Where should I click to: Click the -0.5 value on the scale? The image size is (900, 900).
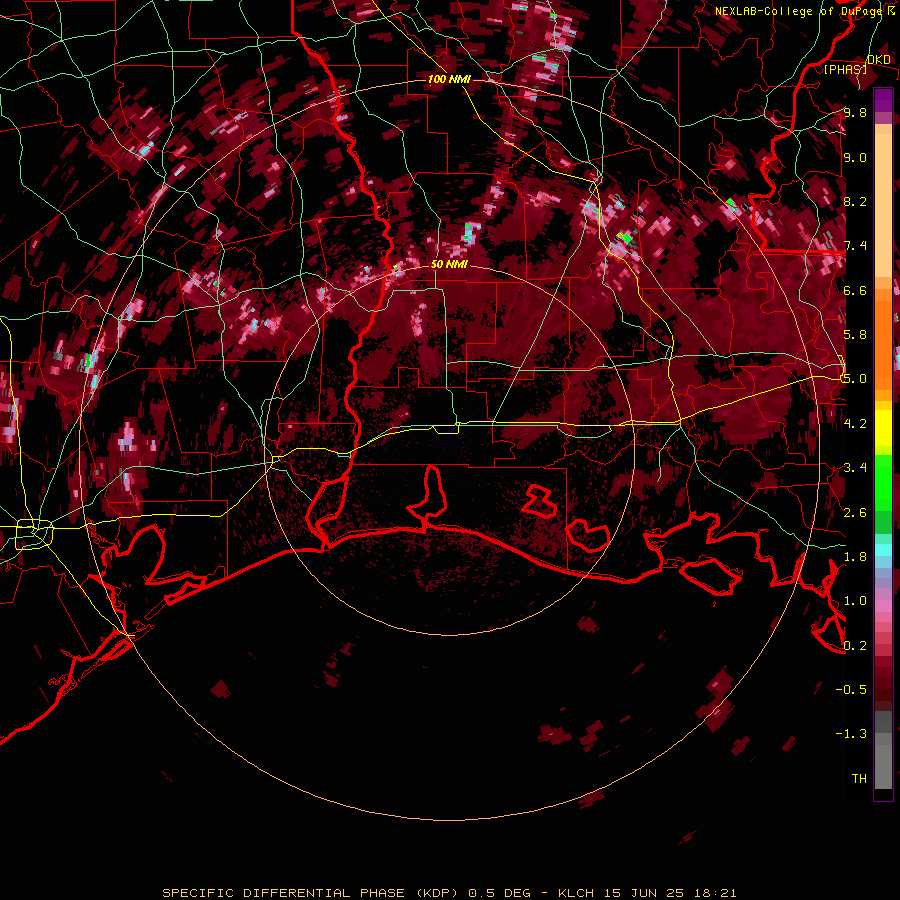pos(851,689)
